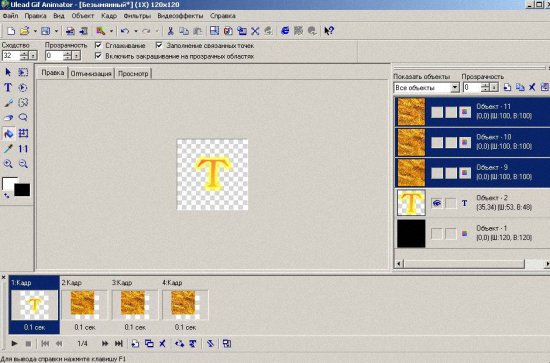This screenshot has width=550, height=363.
Task: Select the Text tool T
Action: (x=8, y=87)
